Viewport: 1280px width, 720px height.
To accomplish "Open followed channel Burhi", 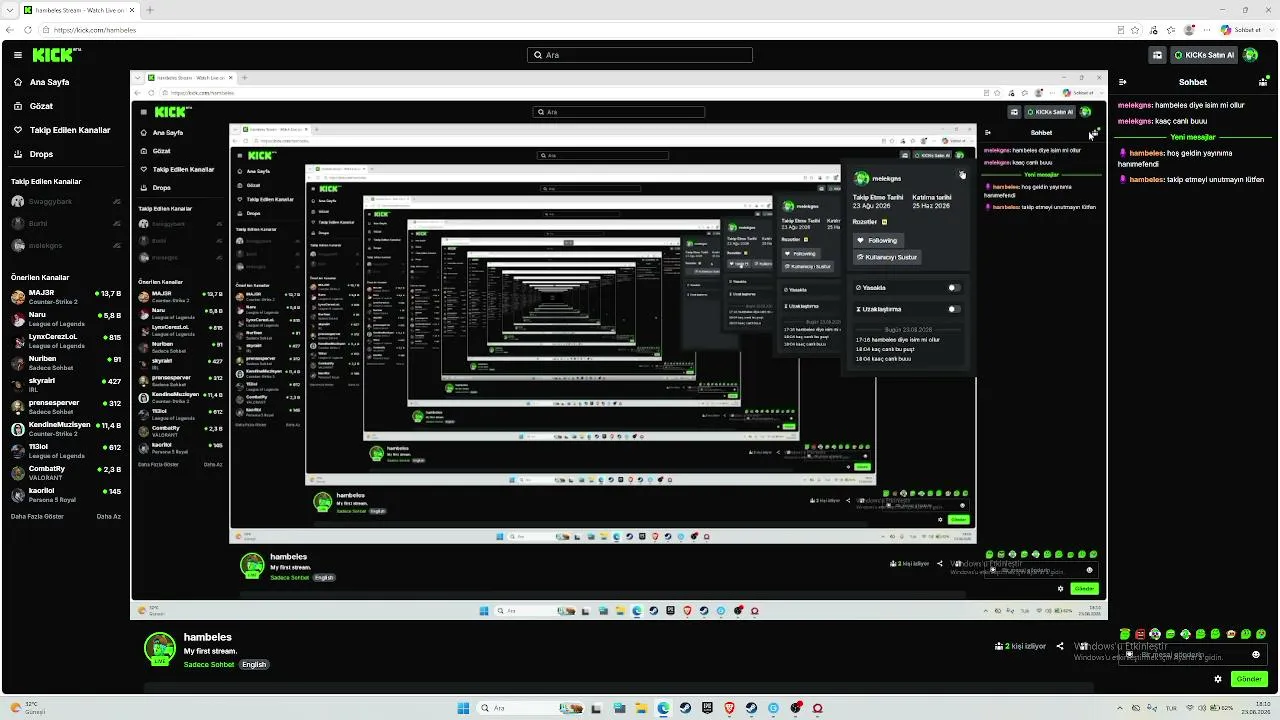I will pos(66,223).
